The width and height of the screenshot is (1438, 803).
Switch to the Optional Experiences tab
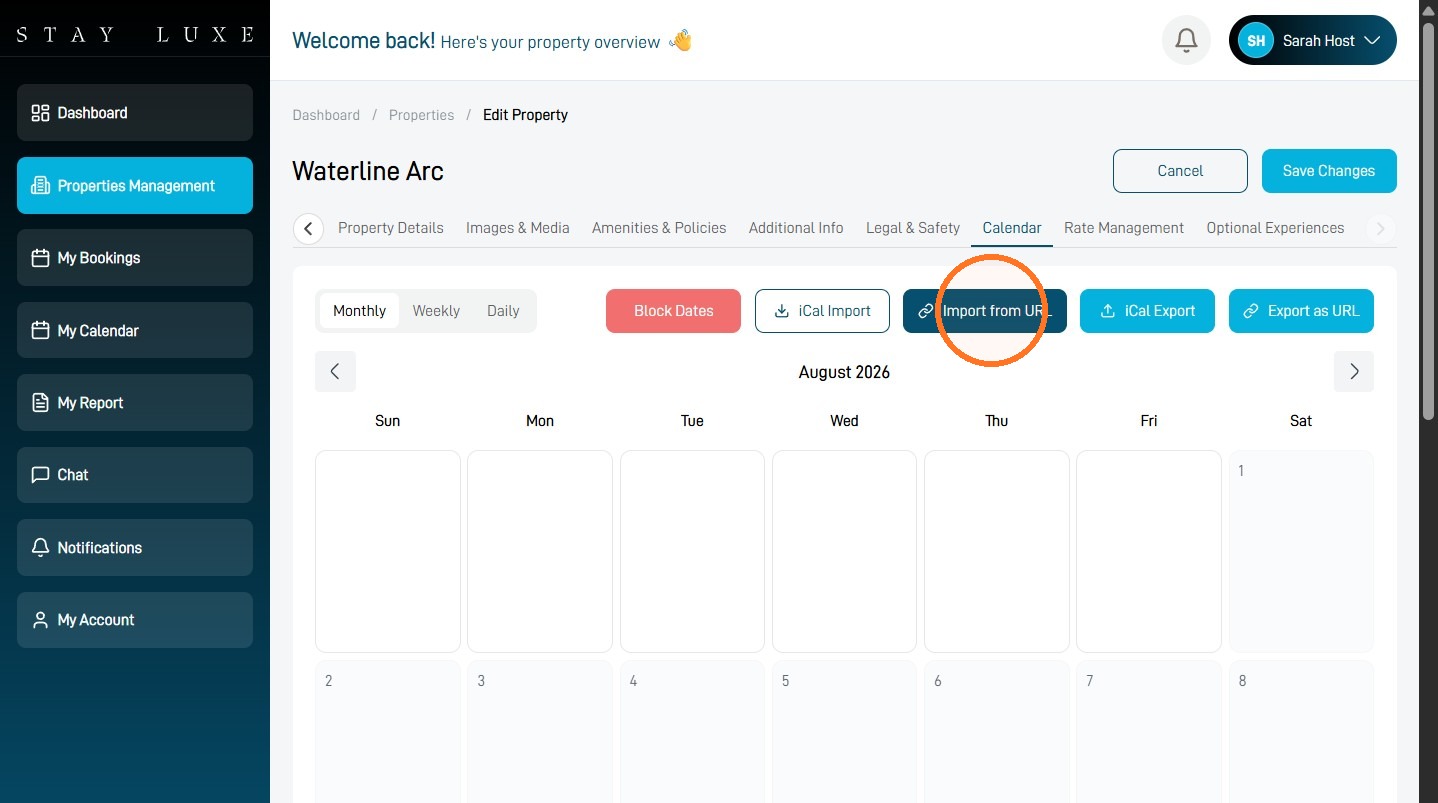(1275, 228)
